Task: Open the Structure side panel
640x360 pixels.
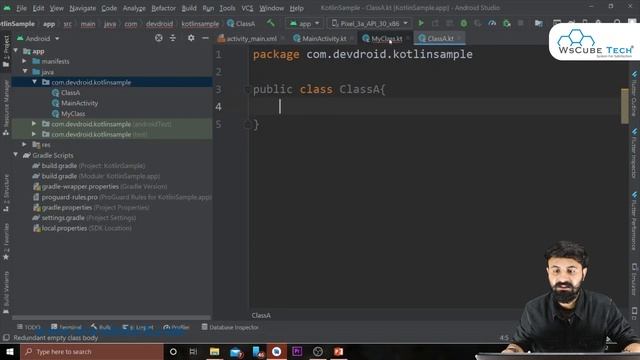Action: coord(6,193)
